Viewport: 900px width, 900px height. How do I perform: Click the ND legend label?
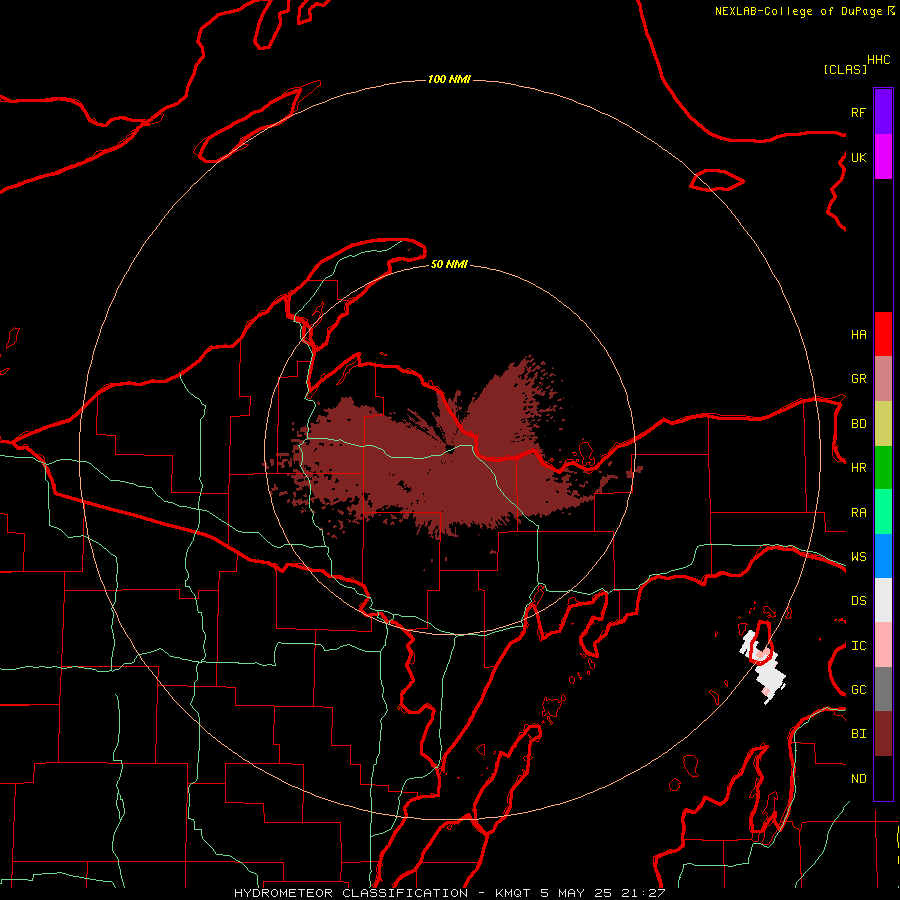pyautogui.click(x=858, y=779)
